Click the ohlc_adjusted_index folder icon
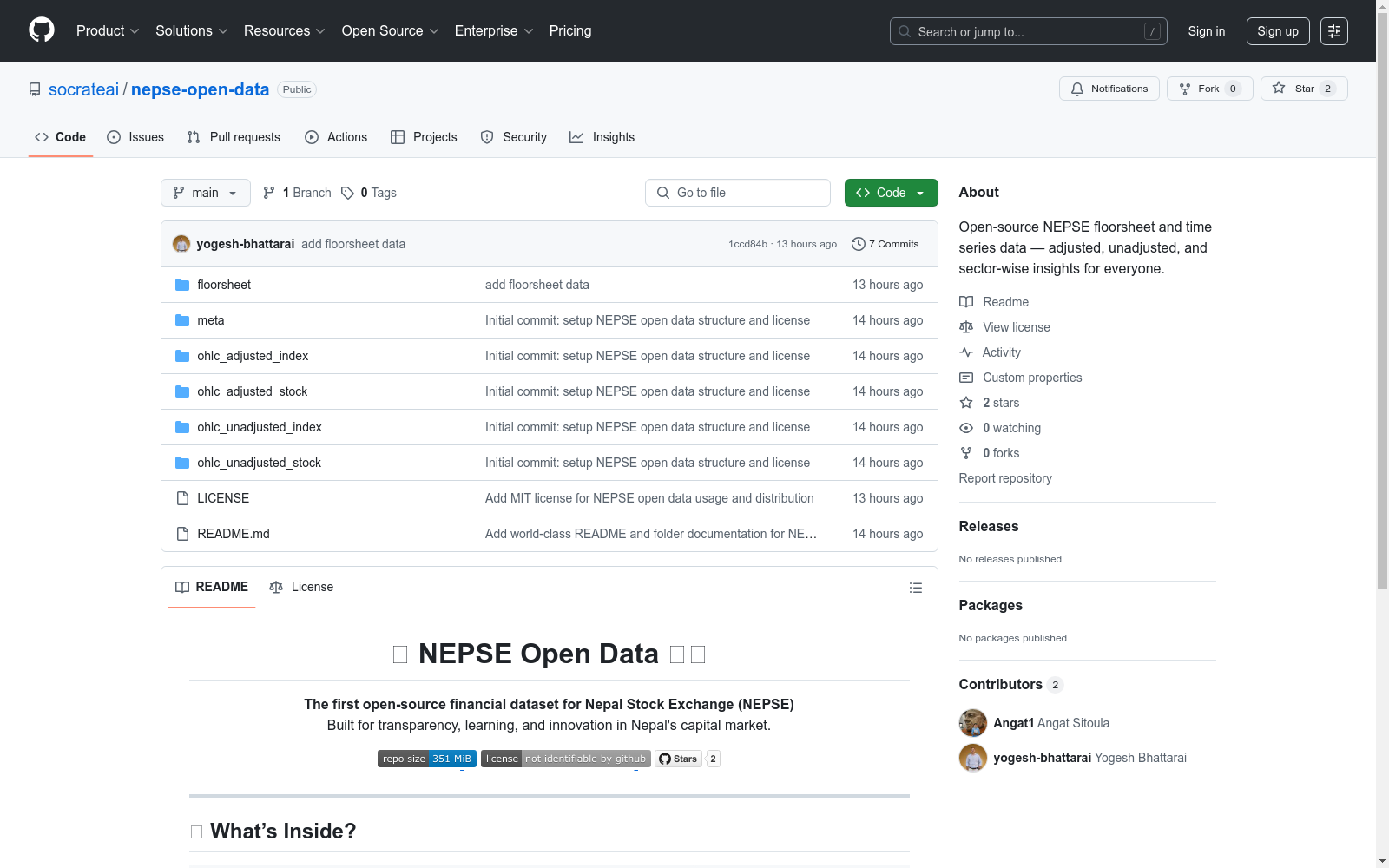This screenshot has height=868, width=1389. click(x=182, y=356)
